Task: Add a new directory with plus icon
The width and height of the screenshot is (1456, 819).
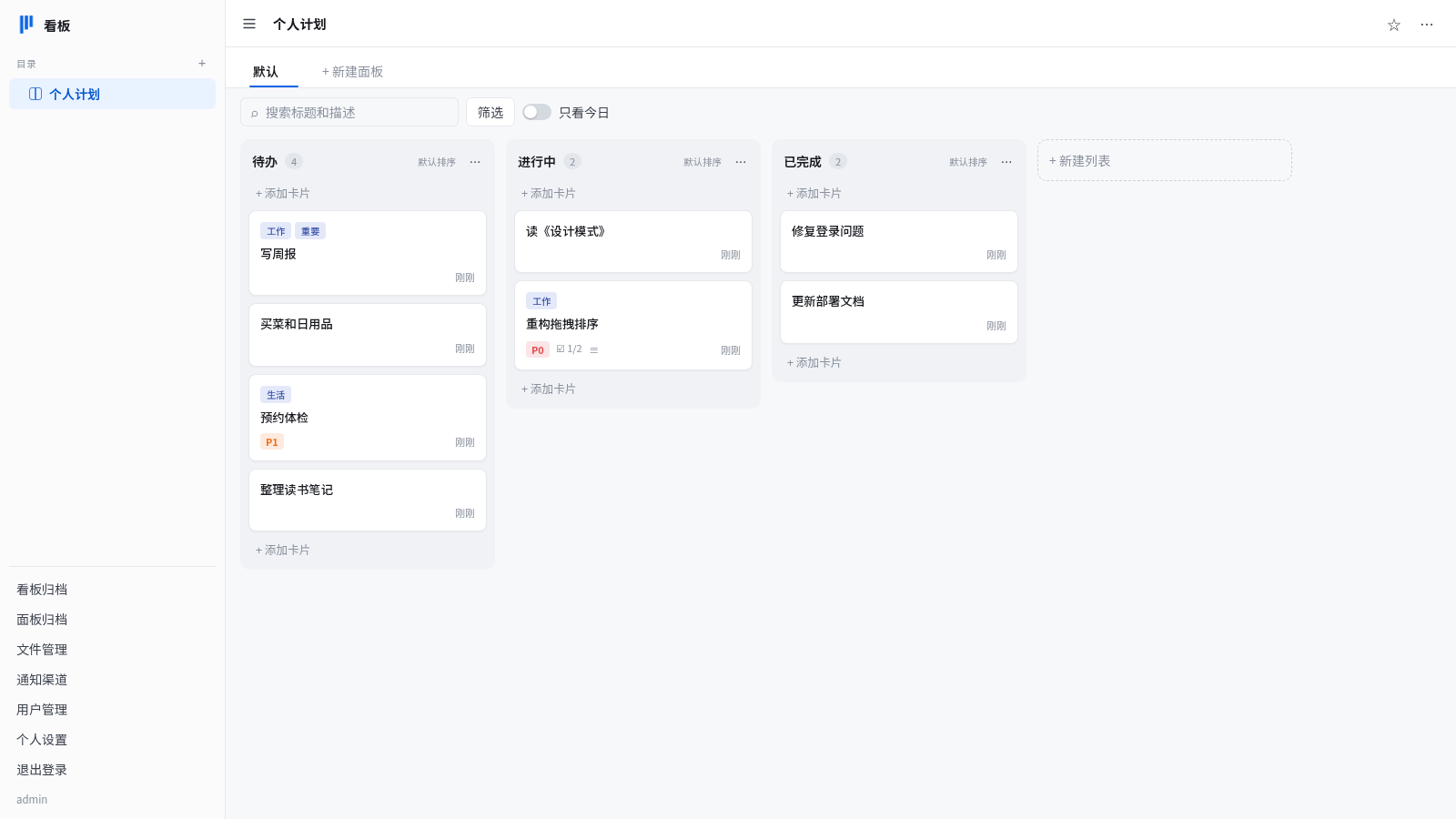Action: [202, 64]
